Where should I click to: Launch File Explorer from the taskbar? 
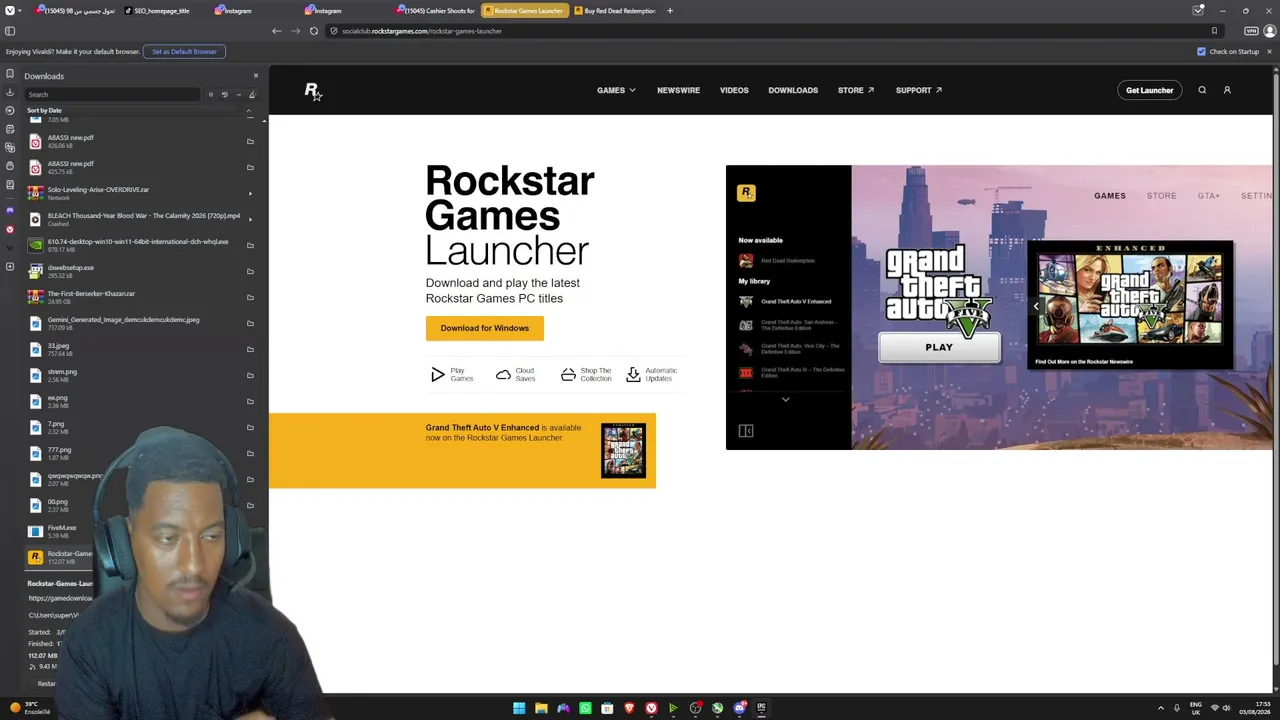tap(541, 708)
